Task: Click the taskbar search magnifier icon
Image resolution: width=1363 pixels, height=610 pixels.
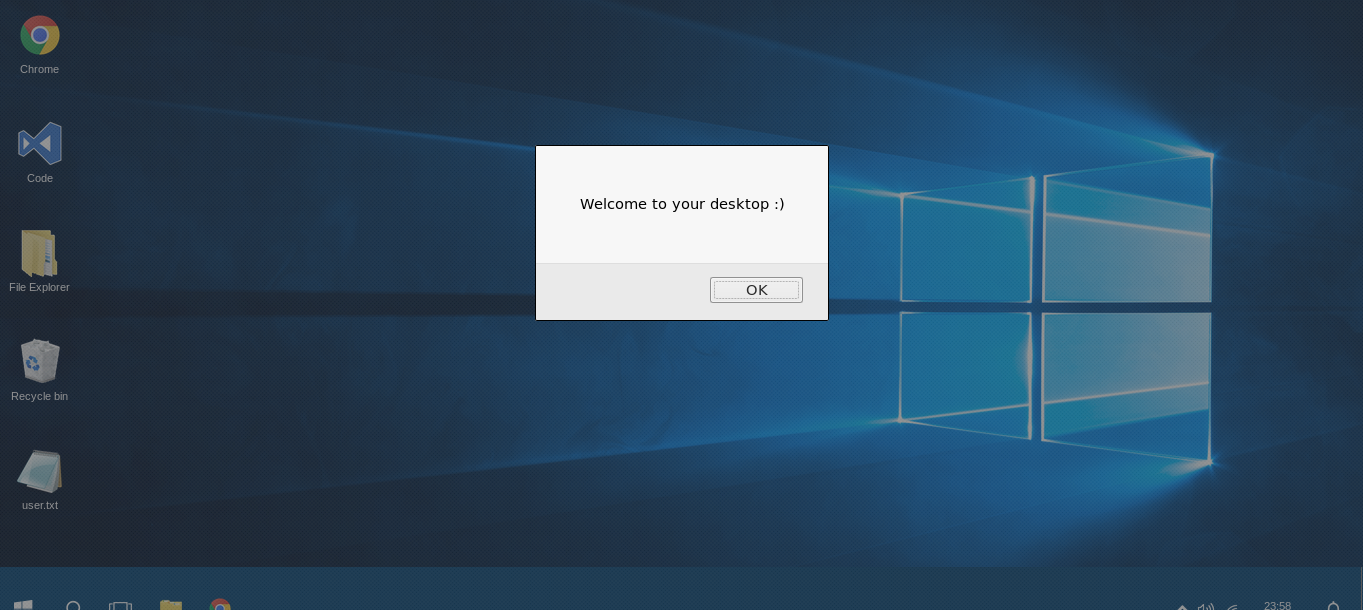Action: coord(73,605)
